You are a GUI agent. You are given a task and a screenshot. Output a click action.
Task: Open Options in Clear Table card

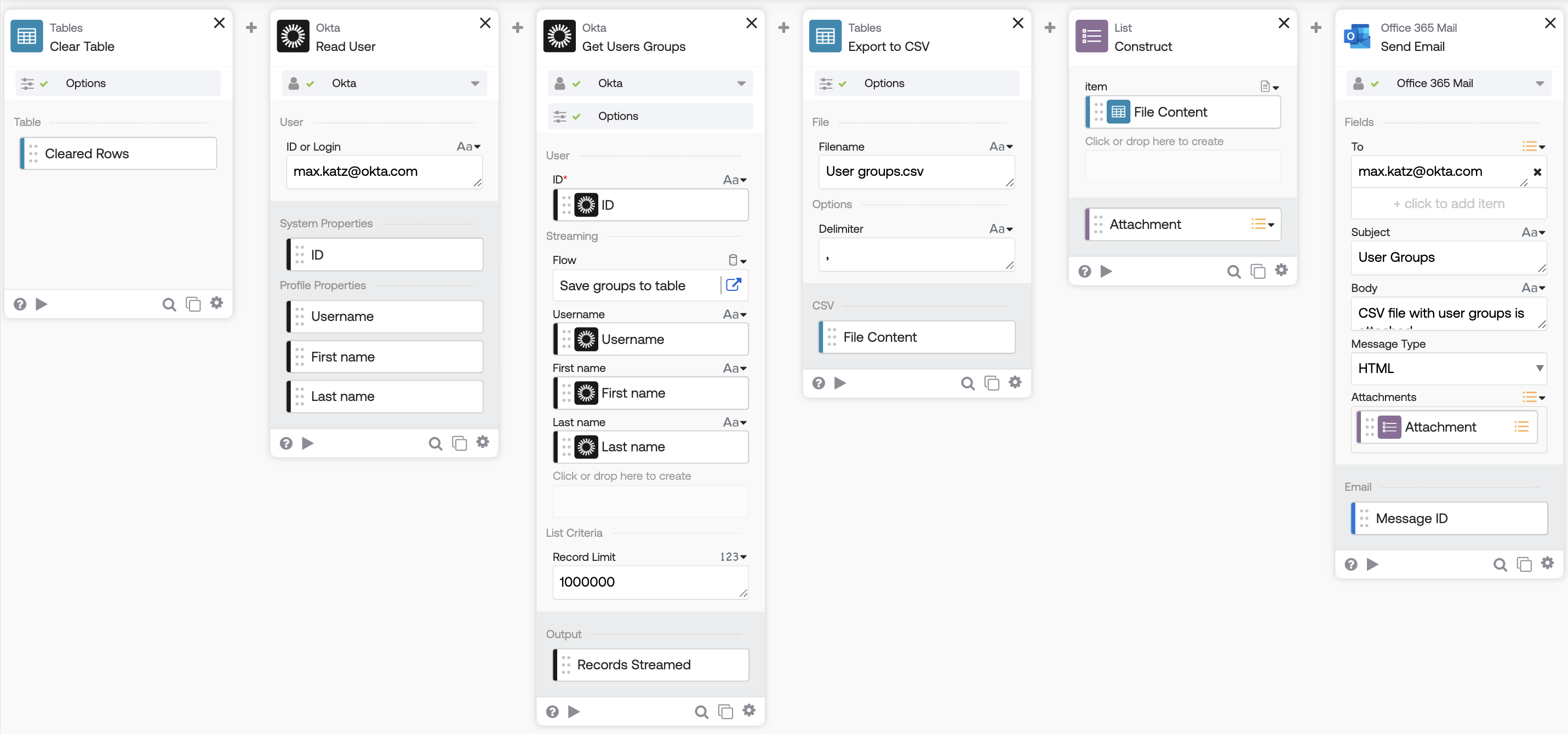click(x=85, y=83)
